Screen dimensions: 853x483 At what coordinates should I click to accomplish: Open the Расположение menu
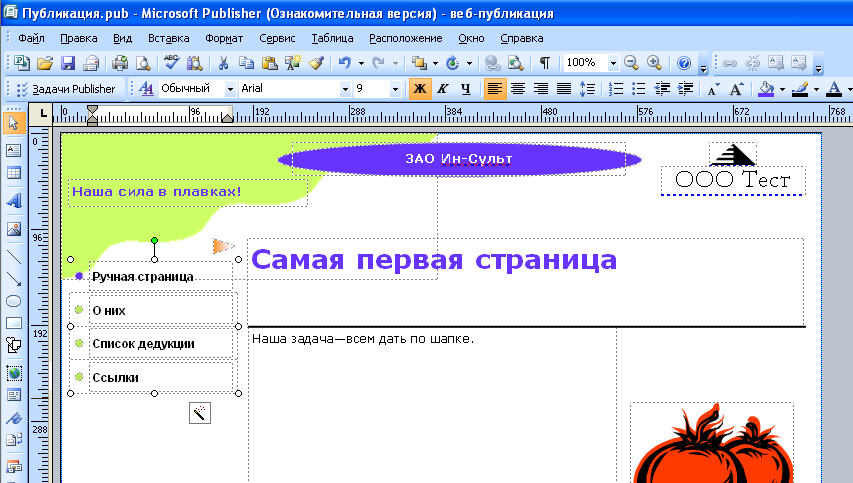[x=405, y=38]
